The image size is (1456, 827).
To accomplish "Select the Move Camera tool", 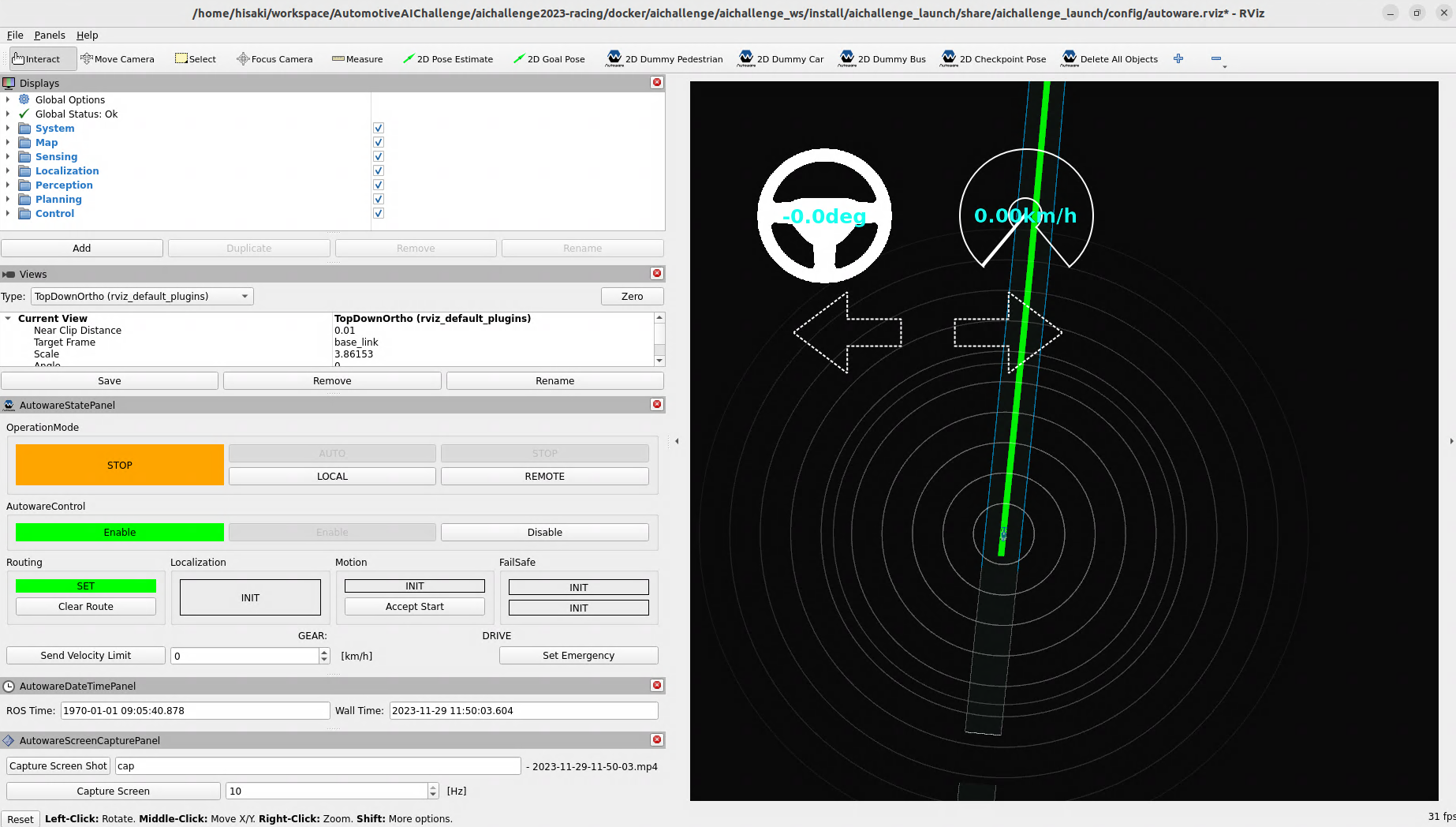I will pos(118,59).
